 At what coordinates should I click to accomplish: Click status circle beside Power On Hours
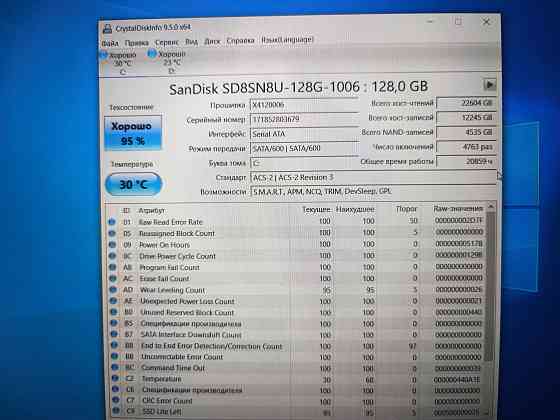point(112,245)
